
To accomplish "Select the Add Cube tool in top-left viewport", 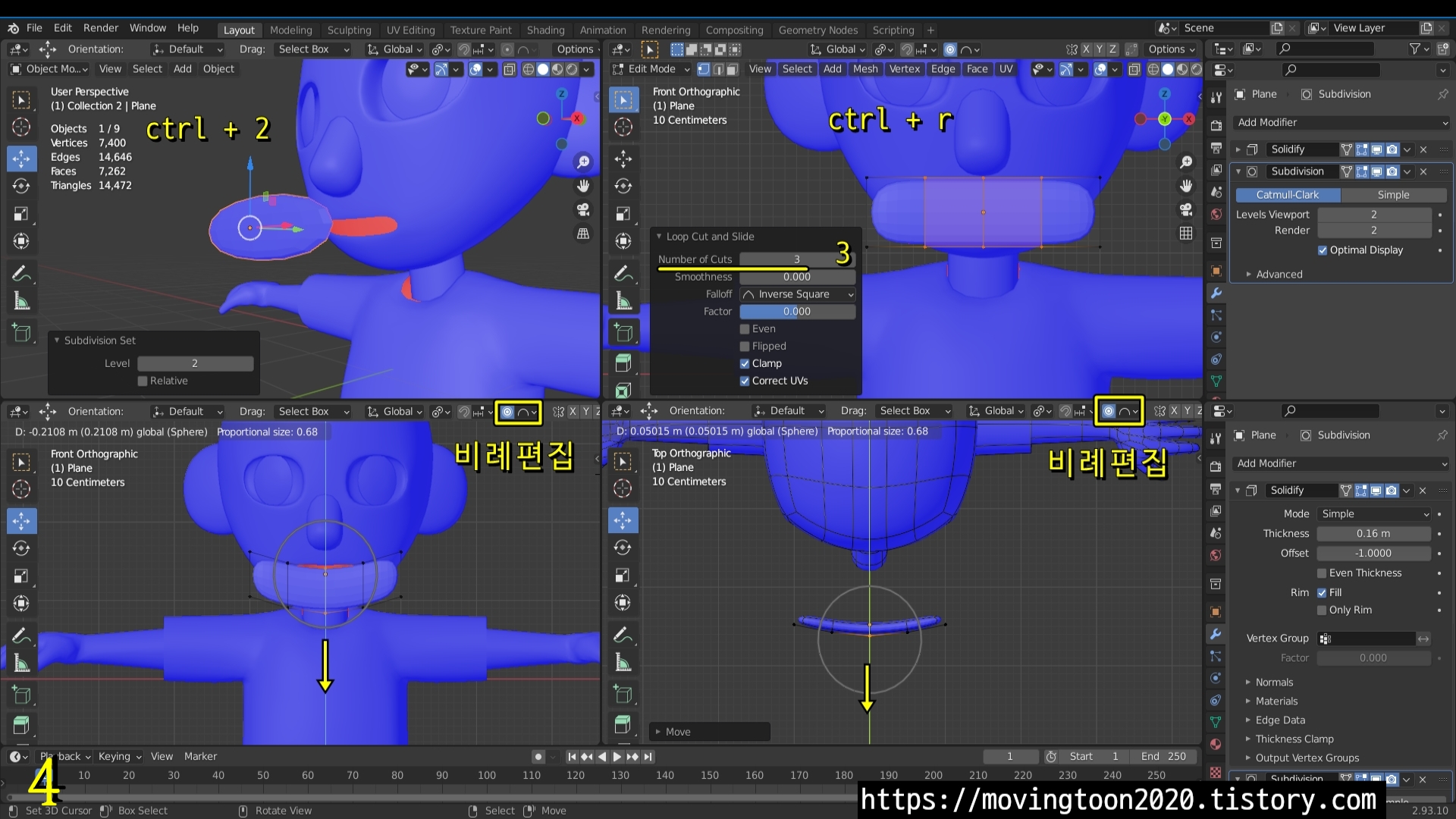I will 21,332.
